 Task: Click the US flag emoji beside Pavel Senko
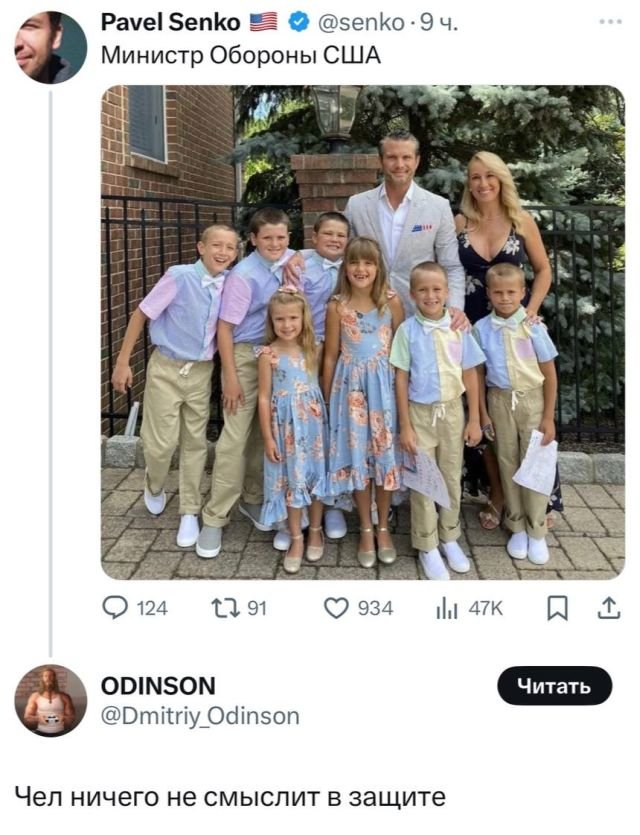pos(265,22)
